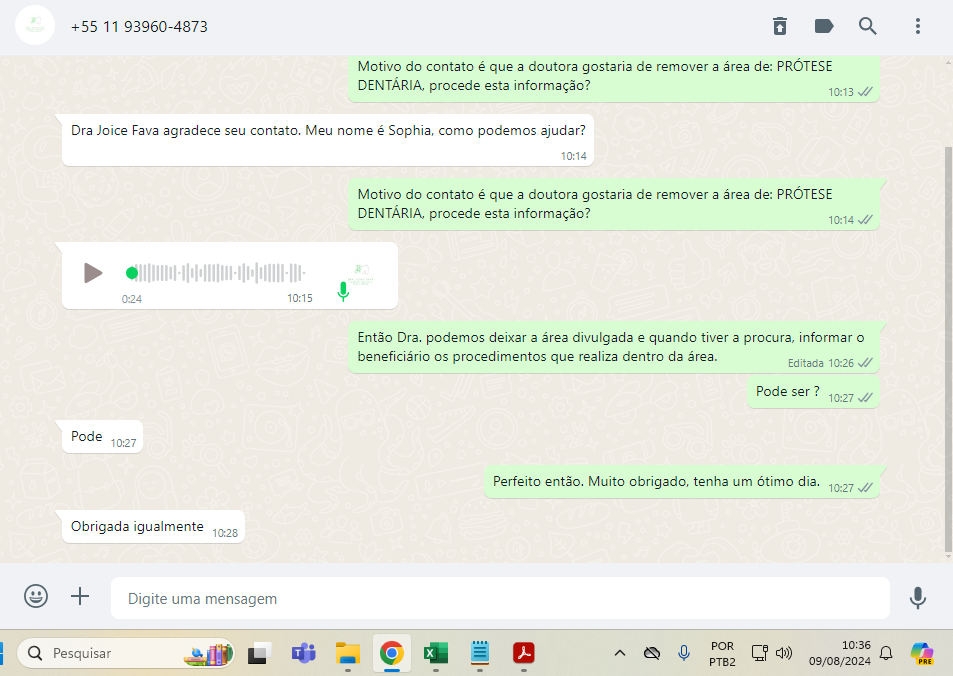Image resolution: width=953 pixels, height=676 pixels.
Task: Open Notepad from the taskbar
Action: [480, 654]
